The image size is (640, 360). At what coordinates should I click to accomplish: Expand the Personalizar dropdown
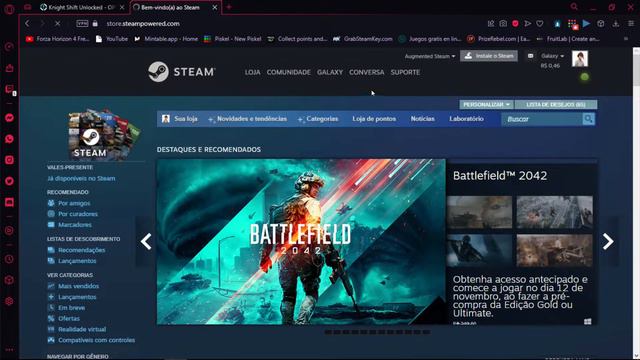(x=486, y=104)
